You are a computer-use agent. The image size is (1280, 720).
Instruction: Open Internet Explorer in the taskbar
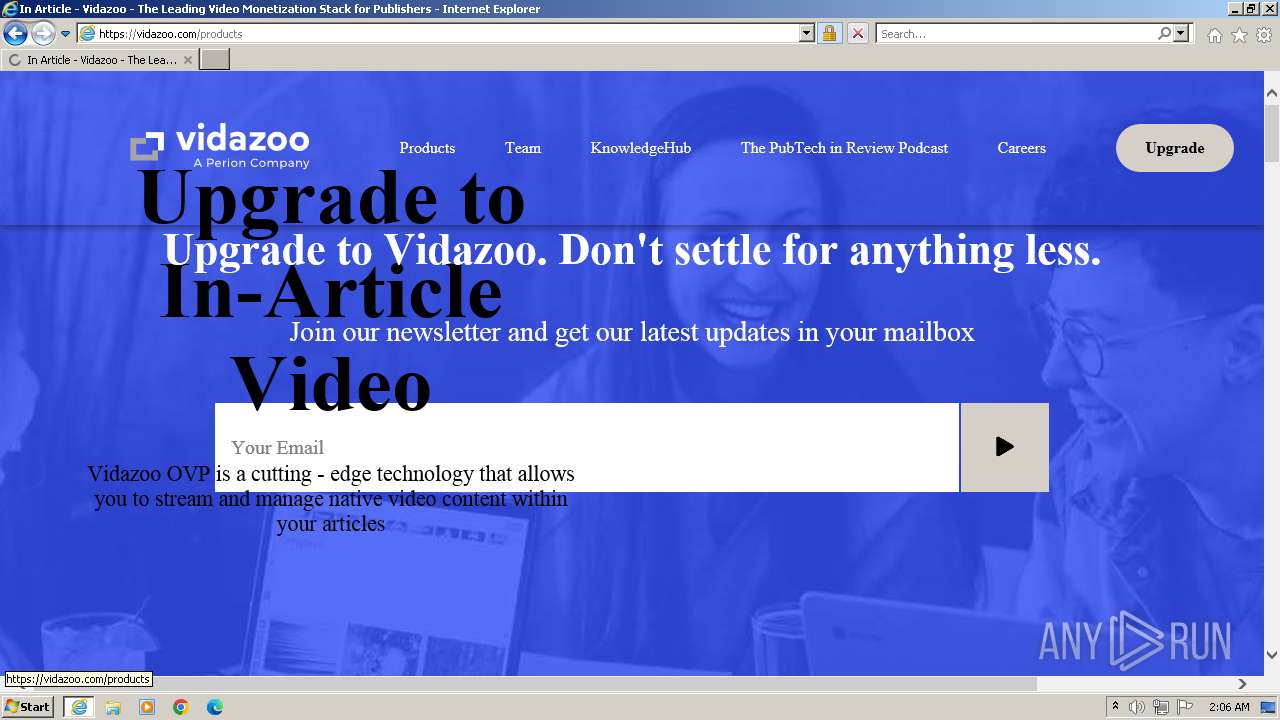79,707
